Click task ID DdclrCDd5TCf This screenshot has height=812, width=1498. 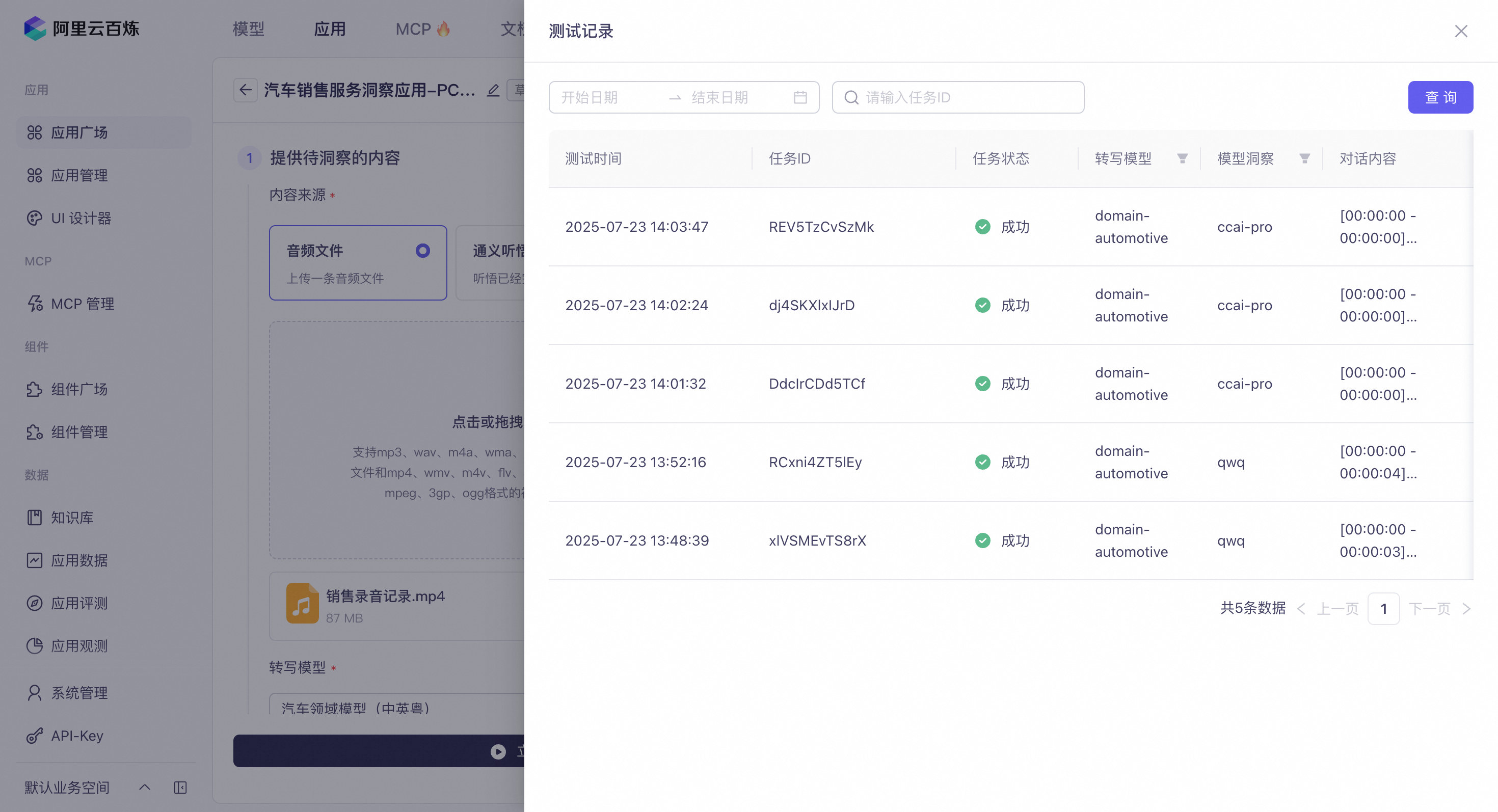[816, 384]
